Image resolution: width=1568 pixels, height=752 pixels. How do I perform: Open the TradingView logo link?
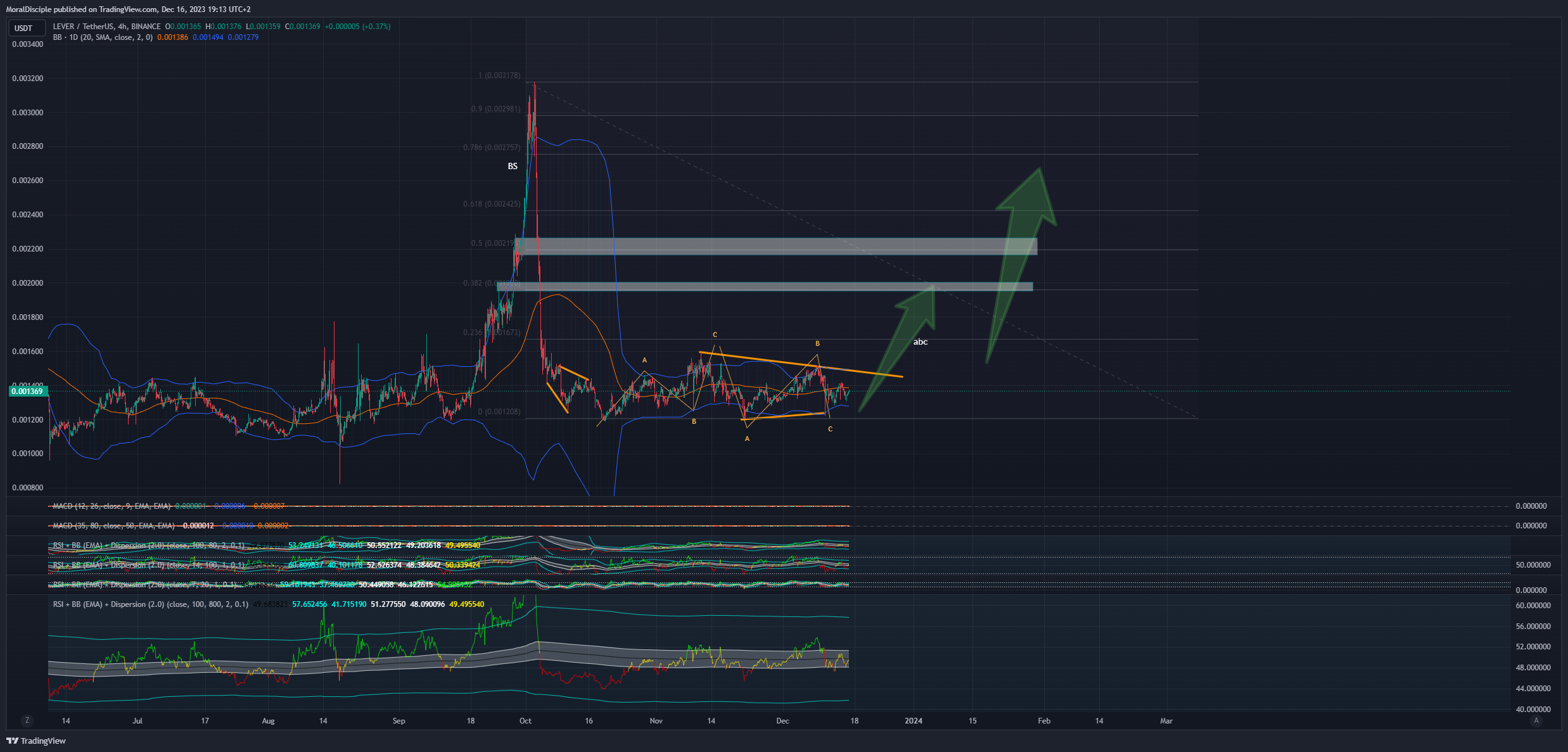36,741
